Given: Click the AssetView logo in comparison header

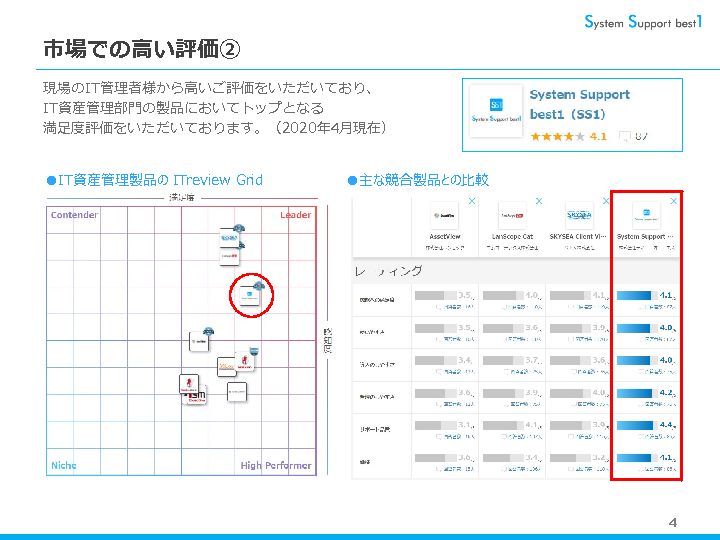Looking at the screenshot, I should 444,215.
